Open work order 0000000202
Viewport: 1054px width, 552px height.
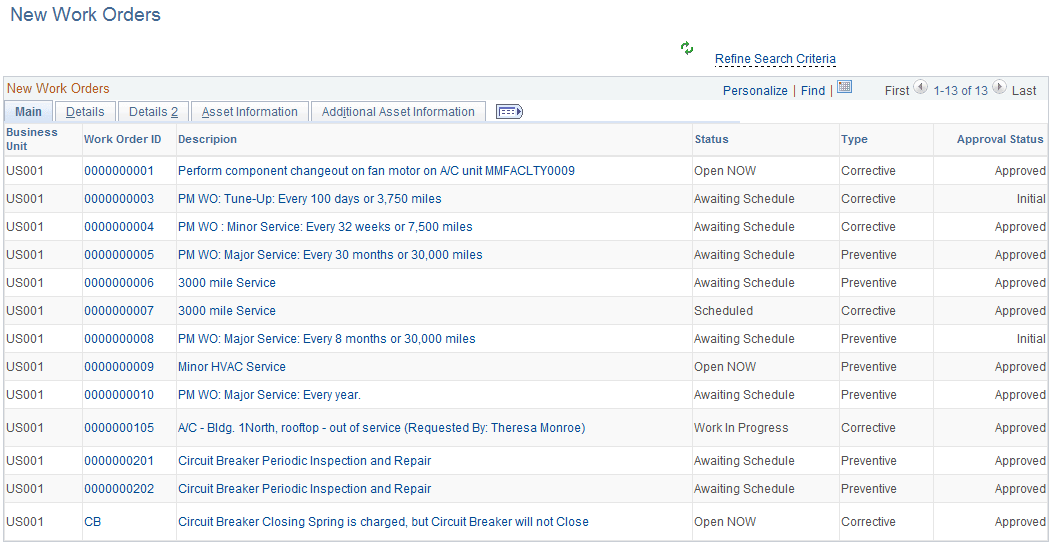pos(119,489)
